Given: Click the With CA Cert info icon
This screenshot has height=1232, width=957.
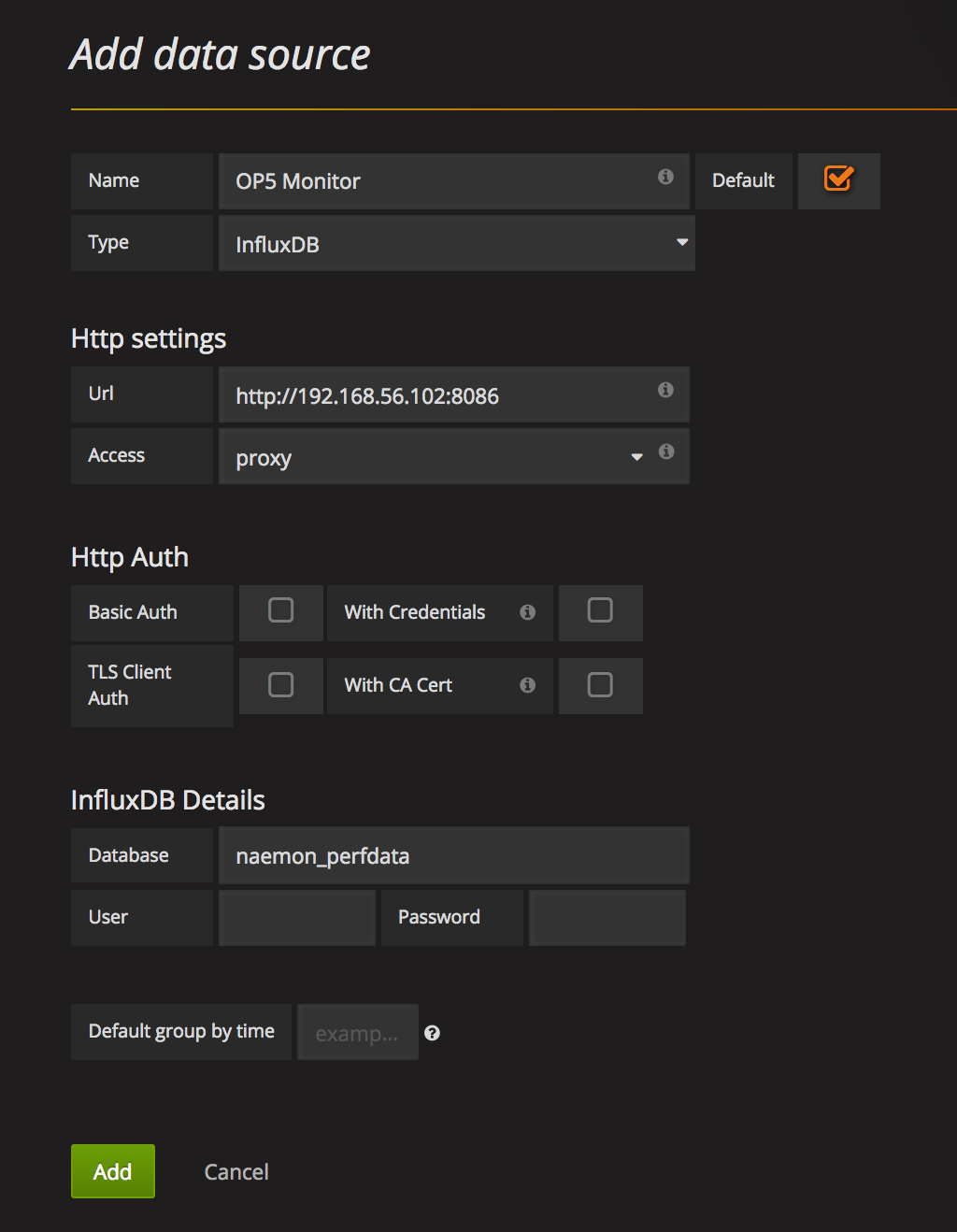Looking at the screenshot, I should 528,685.
